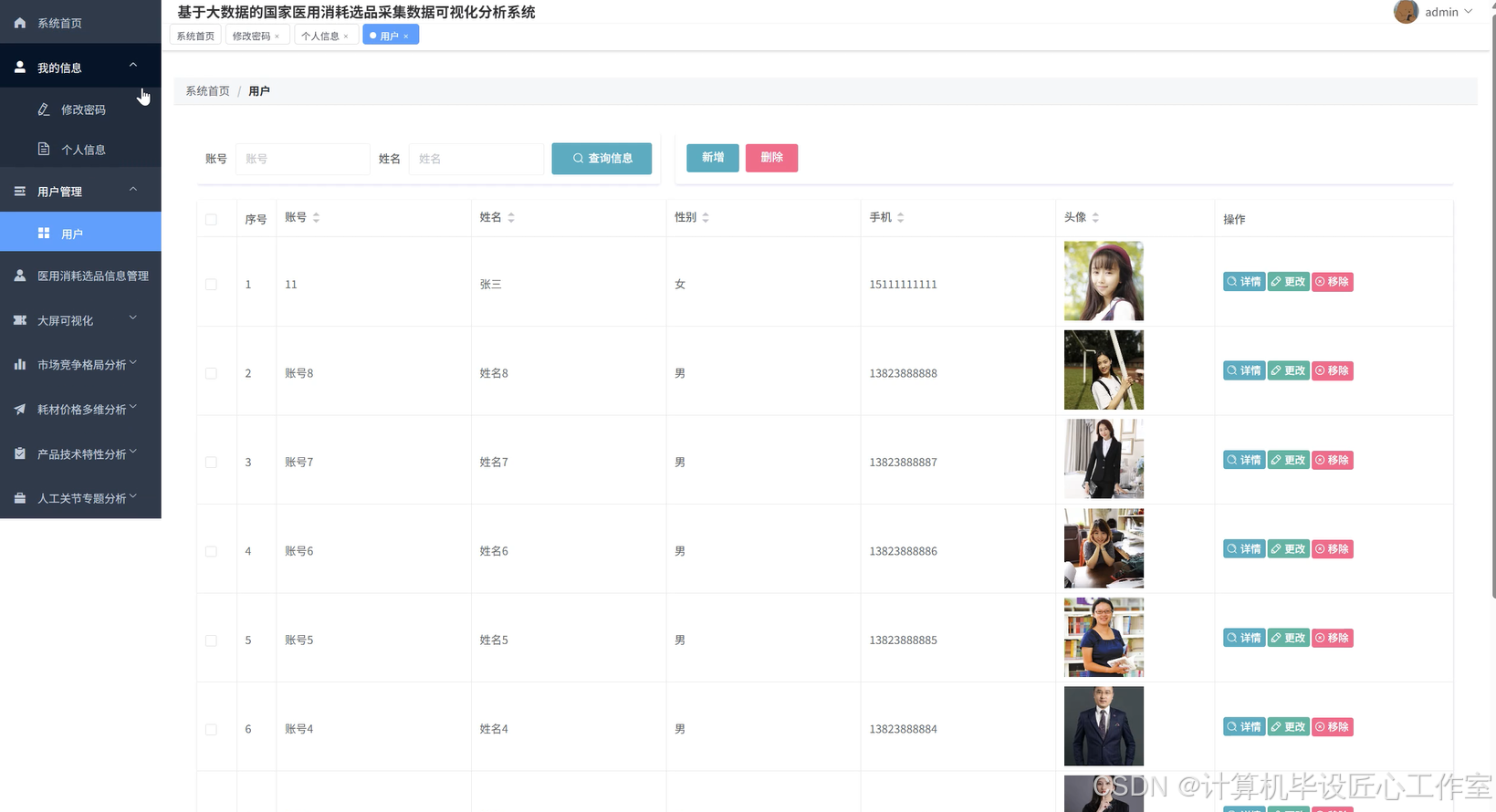
Task: Open 个人信息 in the sidebar
Action: point(80,150)
